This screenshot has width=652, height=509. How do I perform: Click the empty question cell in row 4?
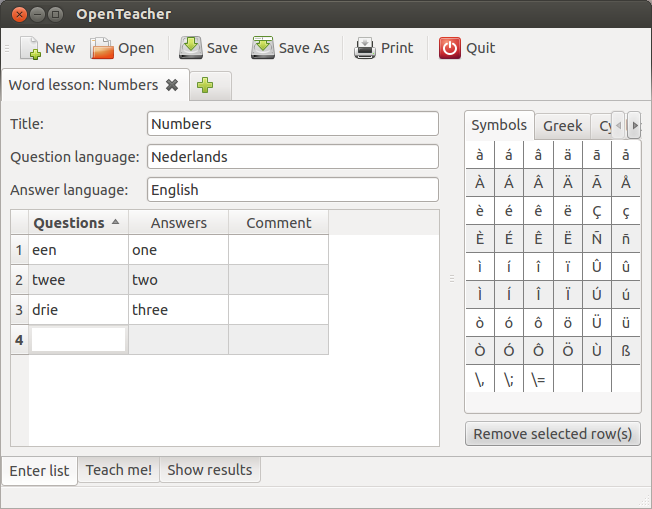click(78, 340)
